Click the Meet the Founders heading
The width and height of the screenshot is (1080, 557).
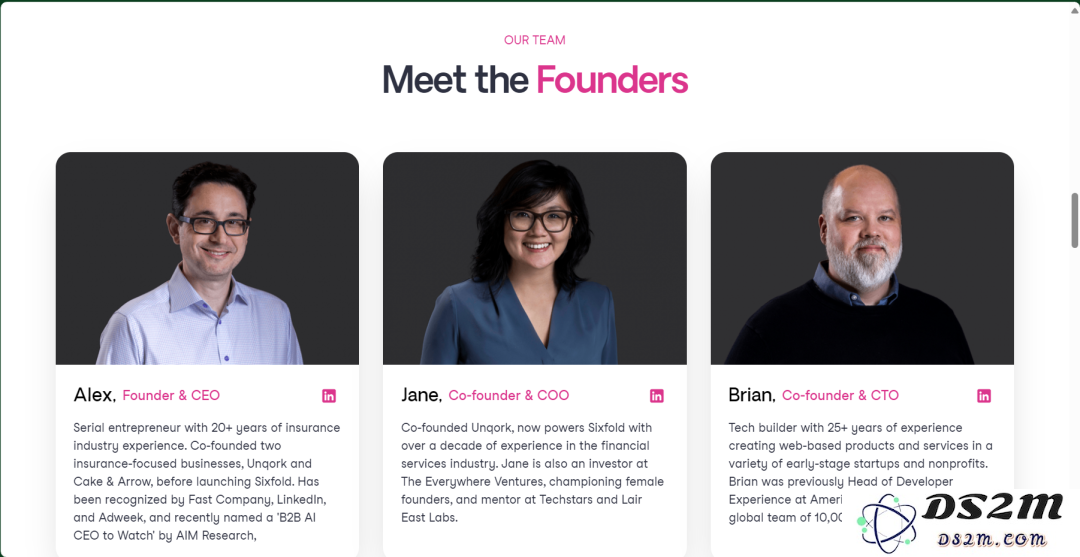pyautogui.click(x=535, y=79)
